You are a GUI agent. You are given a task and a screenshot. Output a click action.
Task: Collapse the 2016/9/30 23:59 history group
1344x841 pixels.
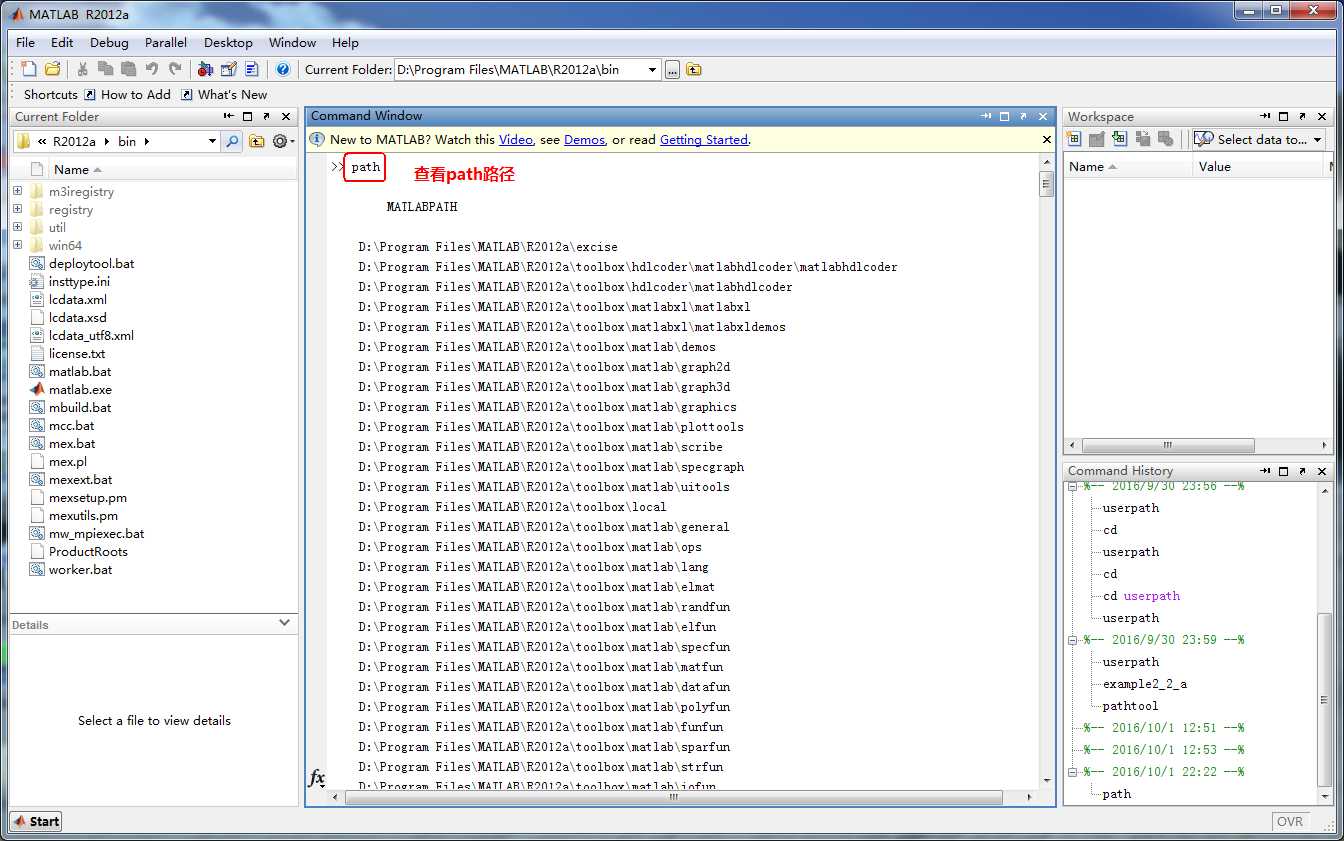coord(1072,640)
